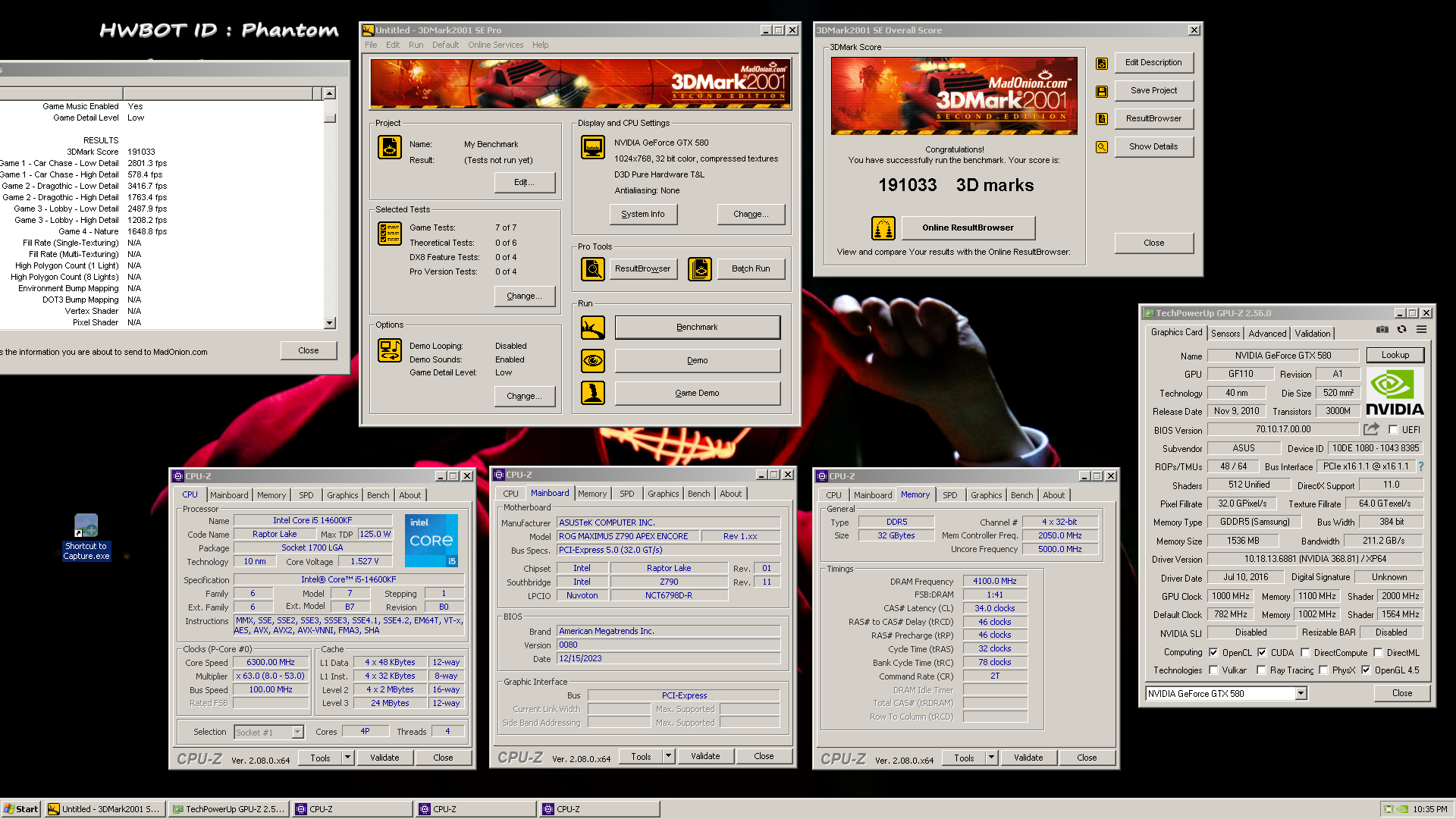Switch to the Validation tab in GPU-Z

pos(1312,333)
